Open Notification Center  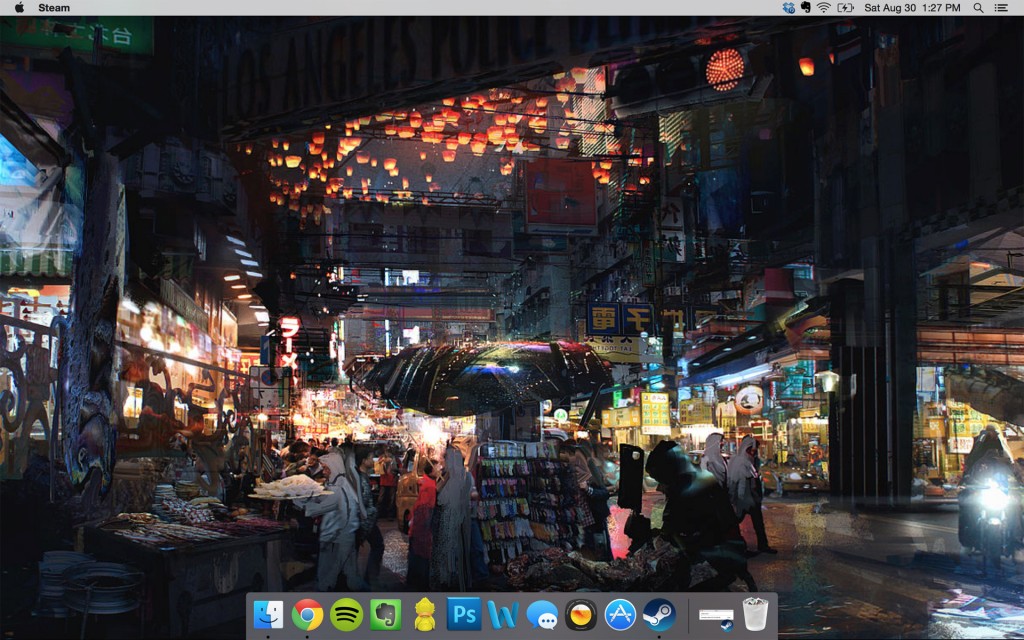click(1001, 8)
